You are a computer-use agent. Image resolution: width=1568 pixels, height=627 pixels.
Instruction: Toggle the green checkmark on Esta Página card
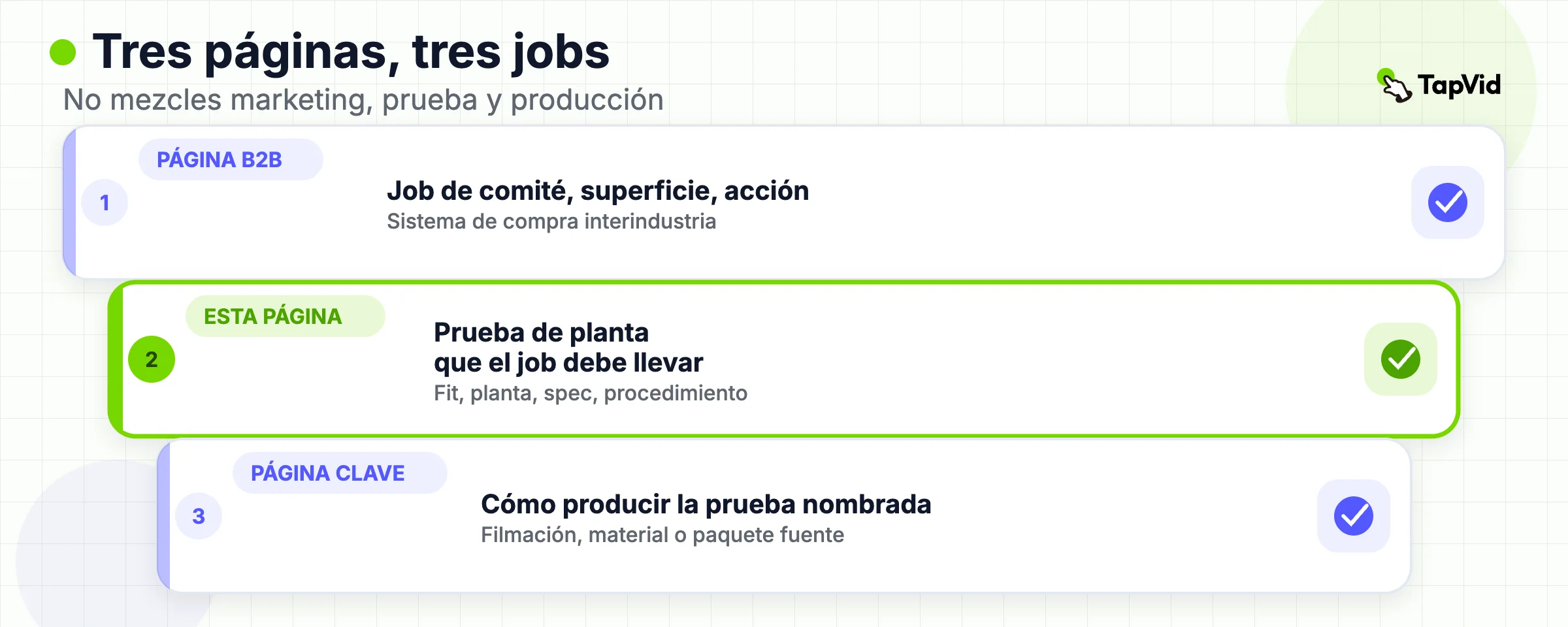pyautogui.click(x=1401, y=359)
